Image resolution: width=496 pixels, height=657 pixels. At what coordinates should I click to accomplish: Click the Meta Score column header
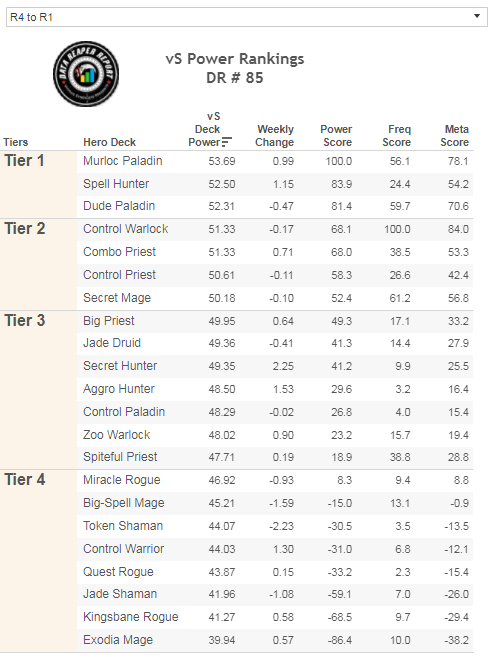point(455,136)
